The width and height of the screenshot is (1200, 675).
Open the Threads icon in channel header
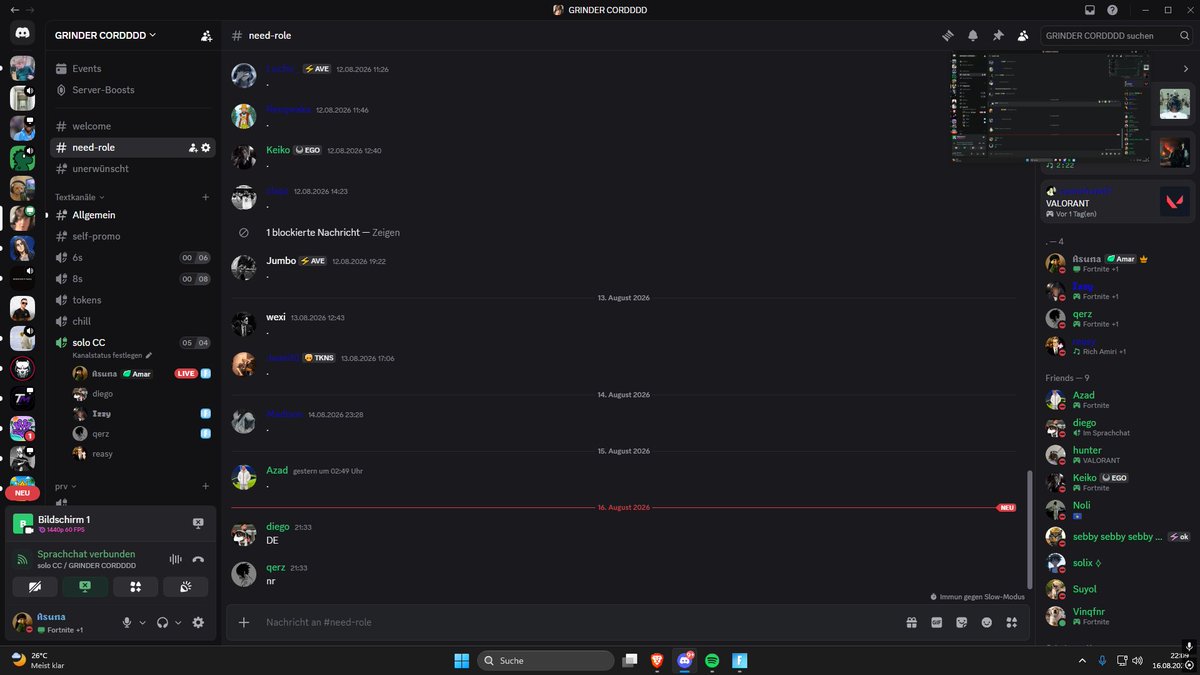point(948,35)
